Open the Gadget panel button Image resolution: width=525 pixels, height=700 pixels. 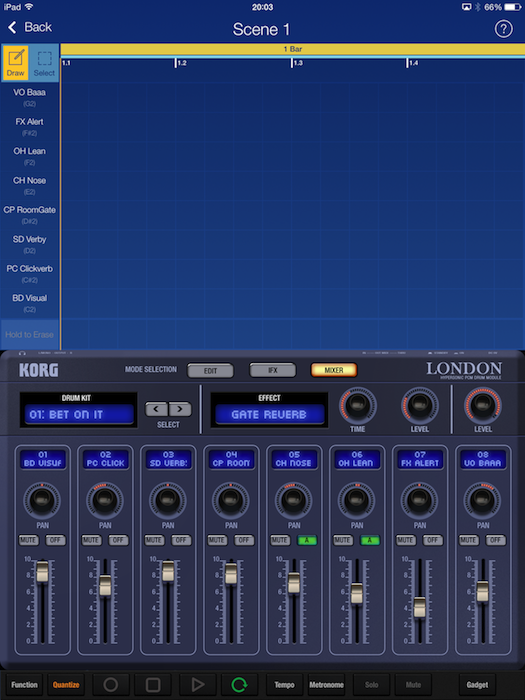coord(477,684)
